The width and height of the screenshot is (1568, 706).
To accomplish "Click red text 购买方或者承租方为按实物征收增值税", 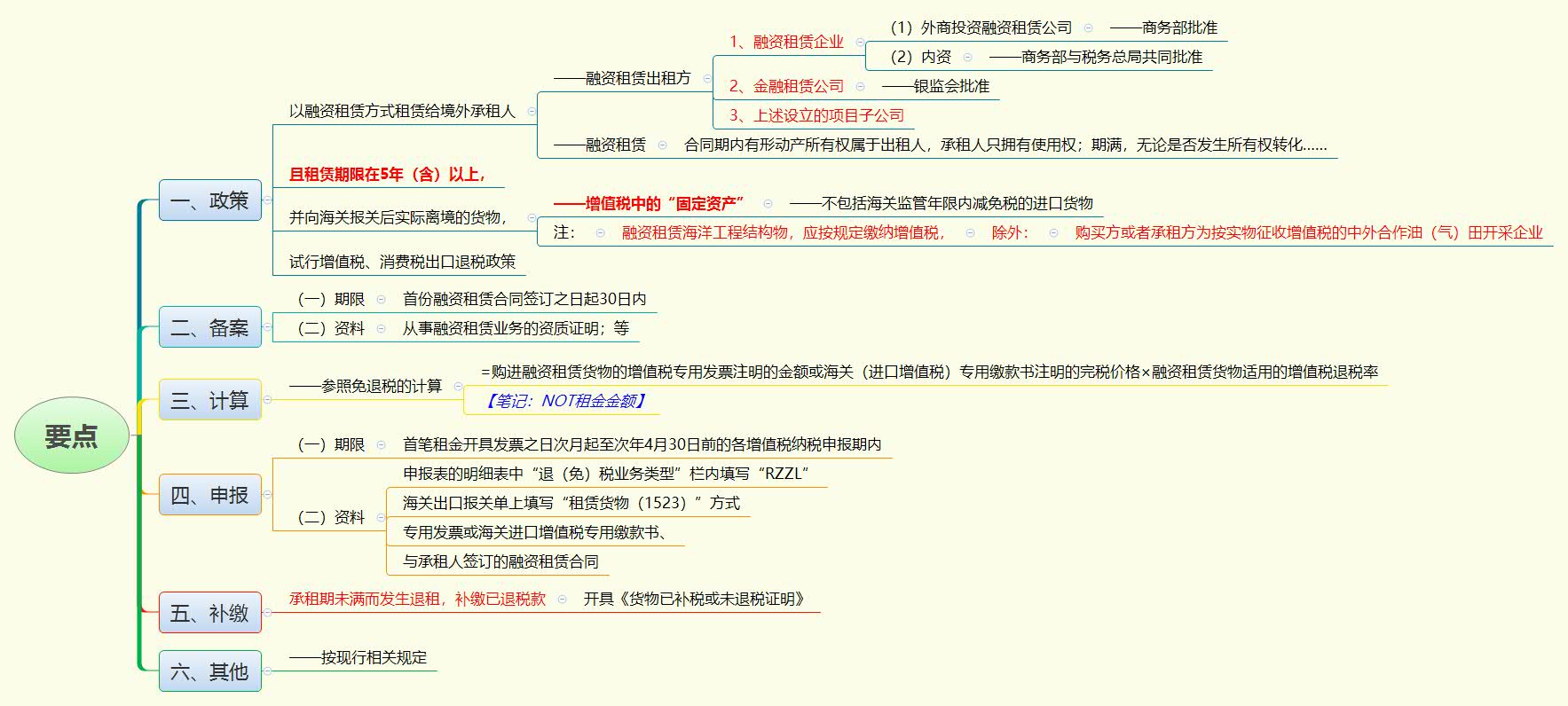I will 1309,232.
